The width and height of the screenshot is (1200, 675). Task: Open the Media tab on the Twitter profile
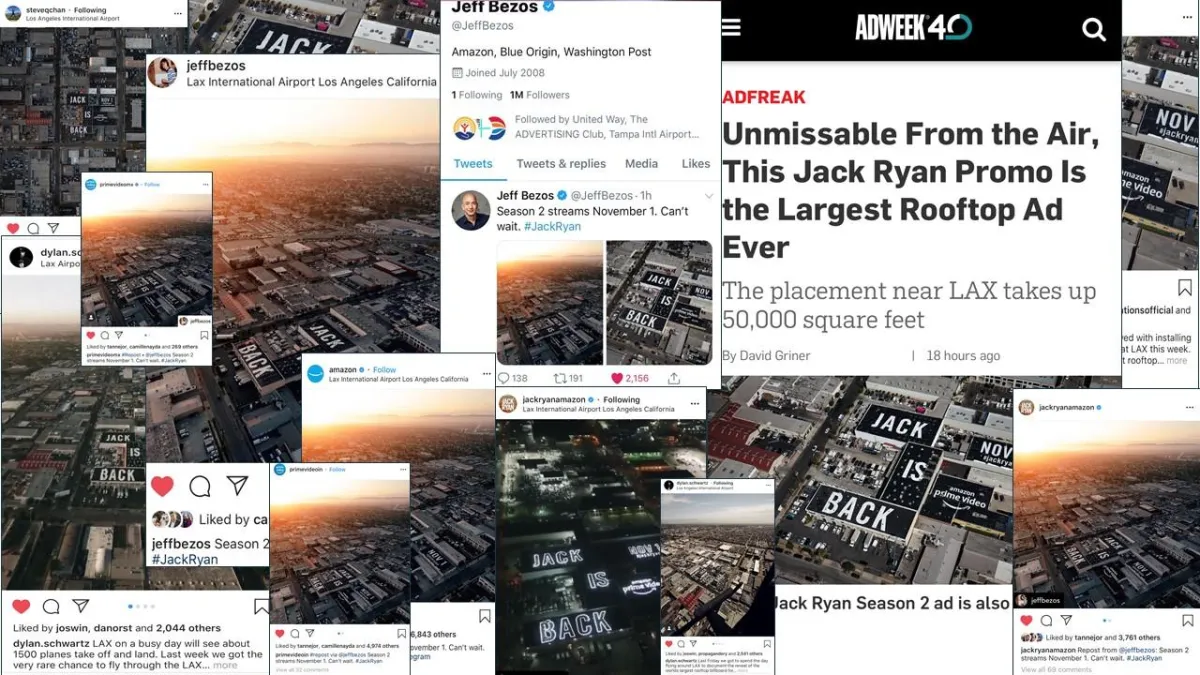[x=641, y=164]
